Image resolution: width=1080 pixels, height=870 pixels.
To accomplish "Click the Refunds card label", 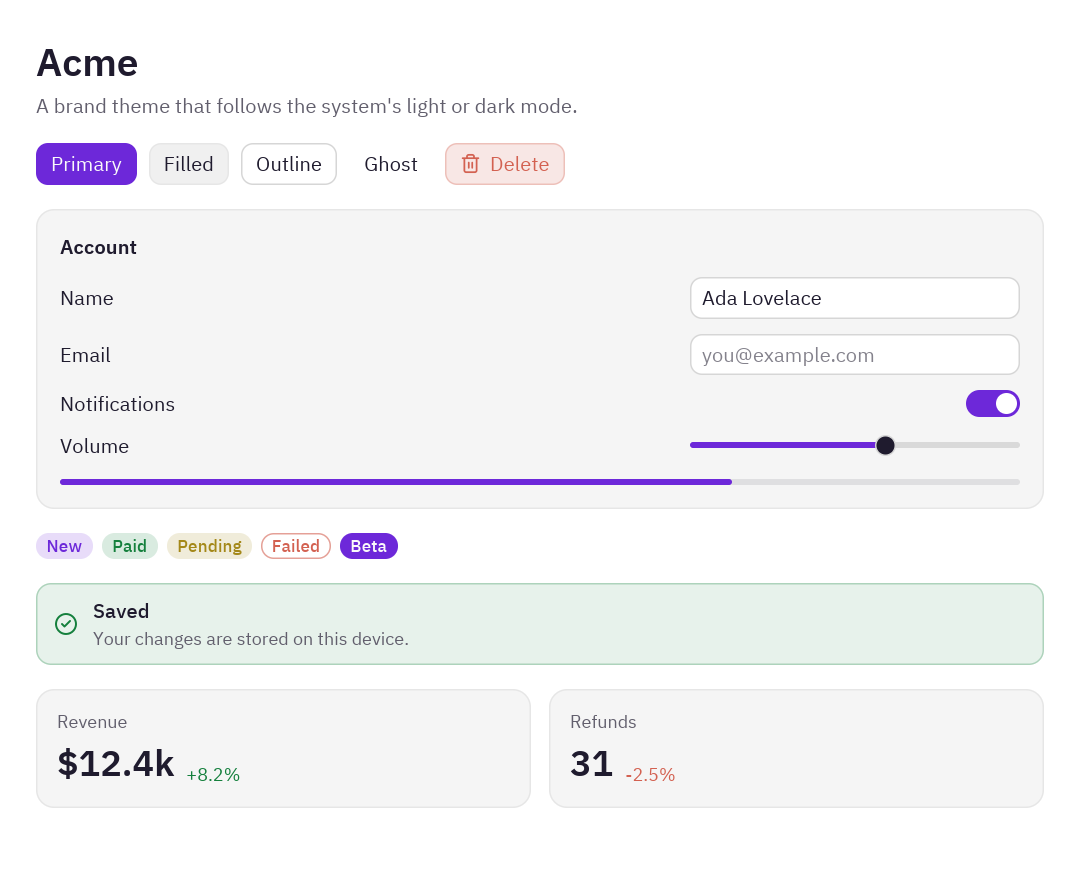I will click(x=603, y=722).
